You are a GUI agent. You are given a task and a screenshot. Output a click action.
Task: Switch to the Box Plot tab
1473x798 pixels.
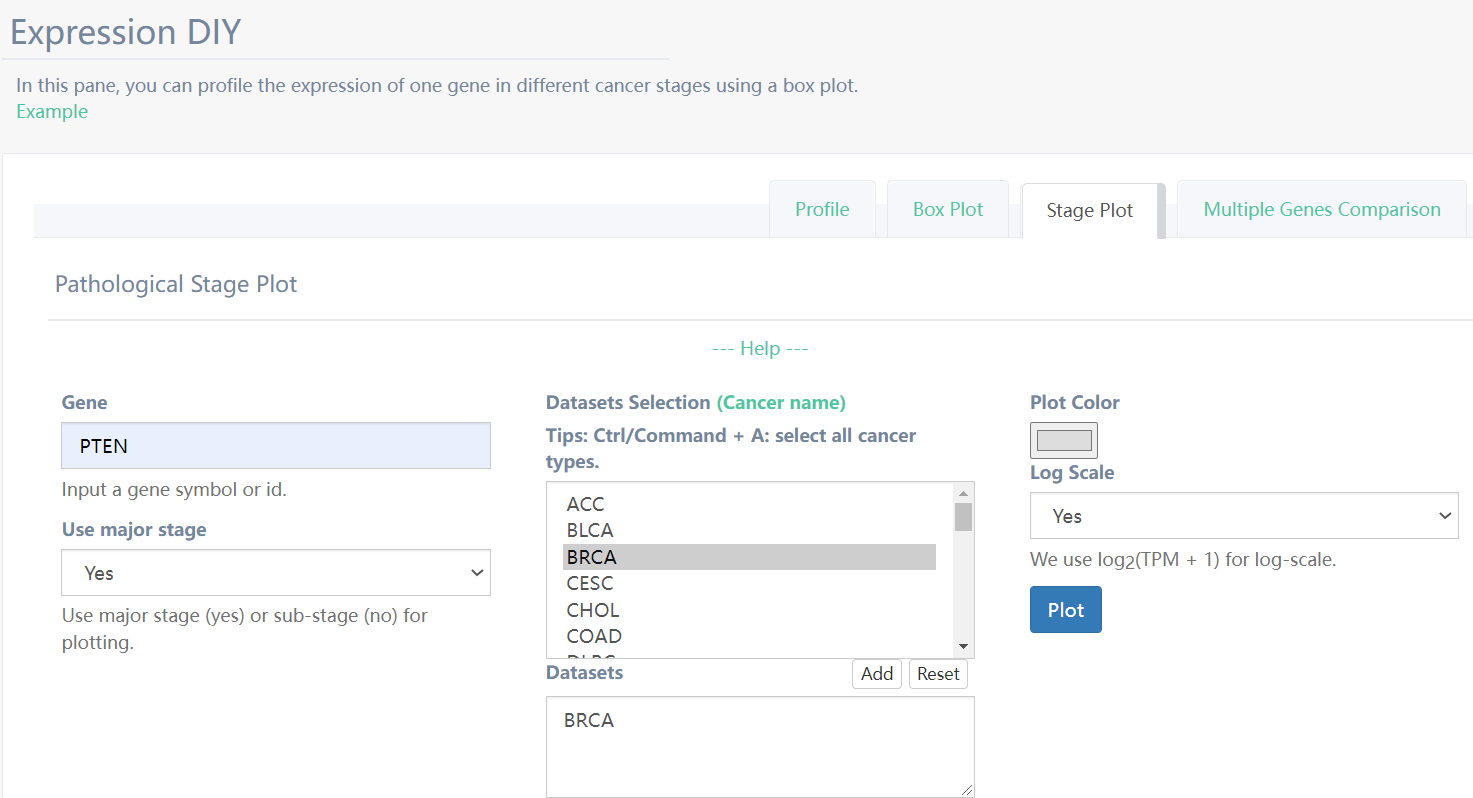(x=948, y=210)
